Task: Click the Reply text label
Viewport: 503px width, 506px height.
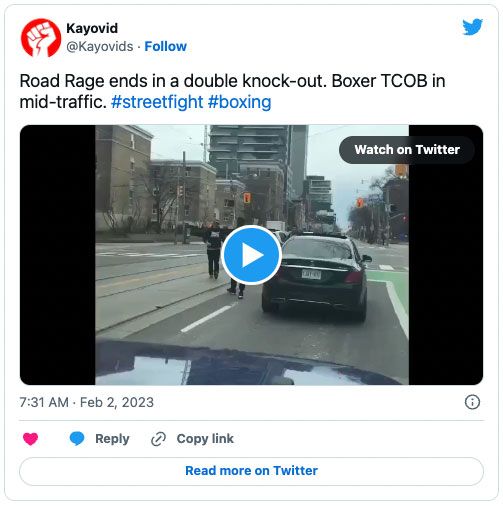Action: tap(112, 439)
